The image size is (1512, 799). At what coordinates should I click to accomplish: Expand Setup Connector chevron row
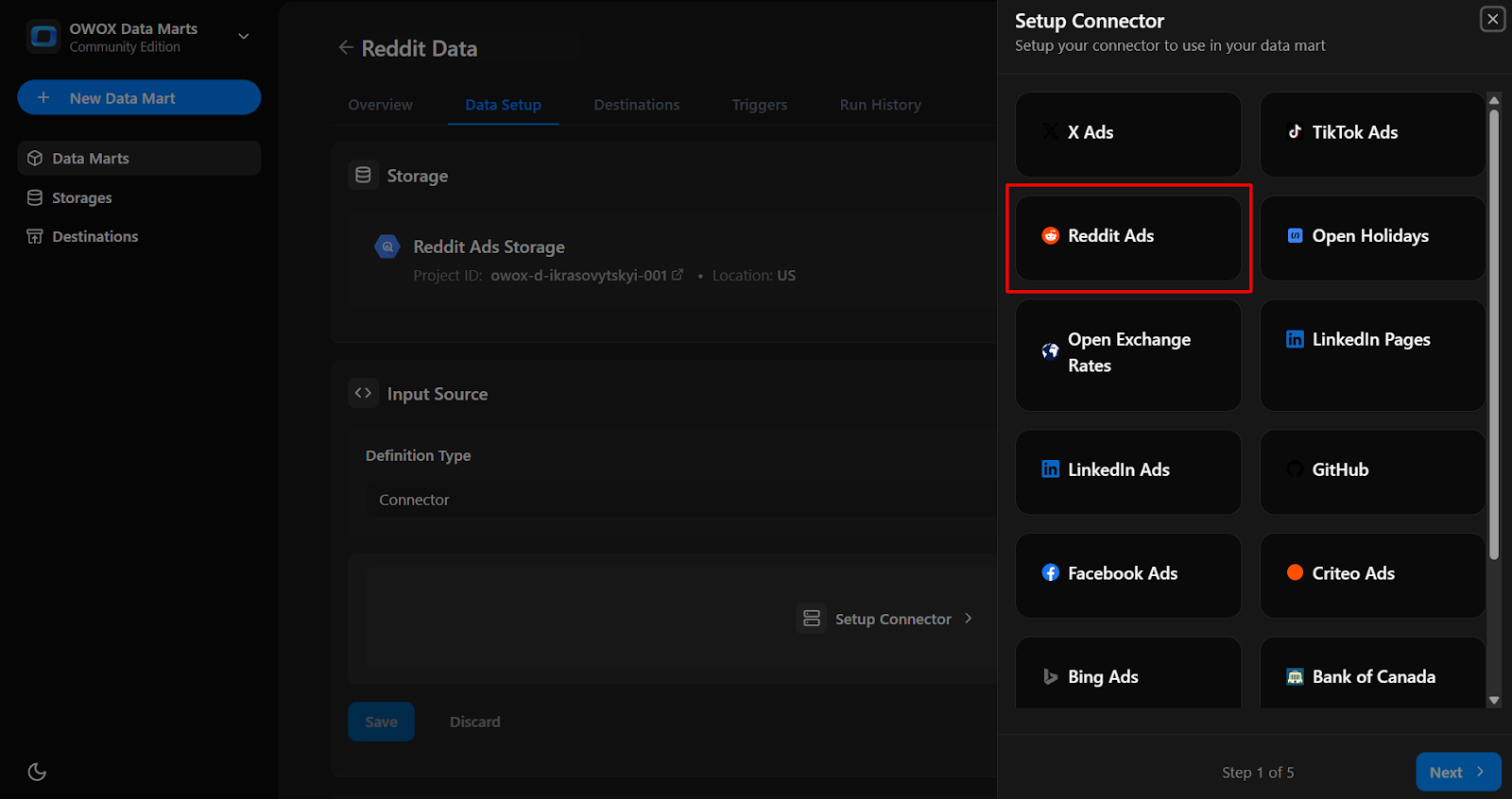(x=885, y=619)
